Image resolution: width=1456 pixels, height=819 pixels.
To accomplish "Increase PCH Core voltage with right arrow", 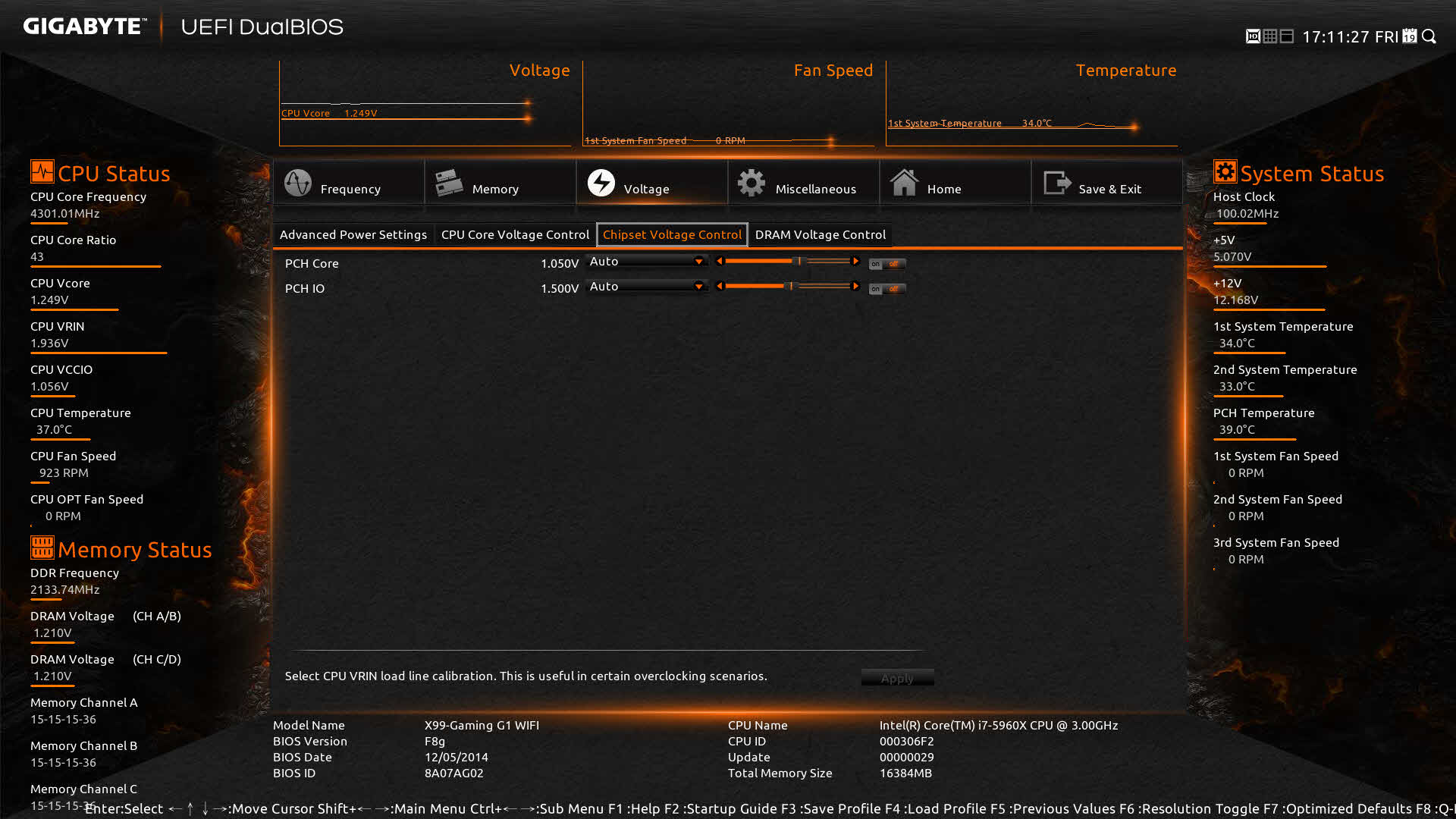I will (x=855, y=261).
